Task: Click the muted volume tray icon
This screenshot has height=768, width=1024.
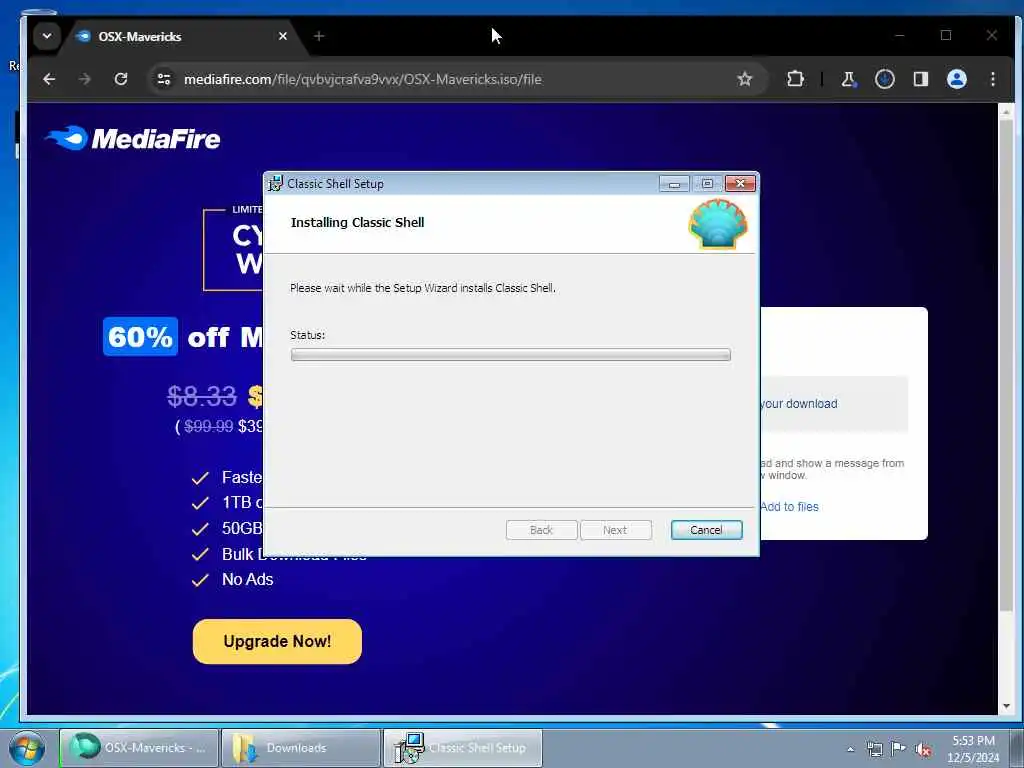Action: [x=923, y=749]
